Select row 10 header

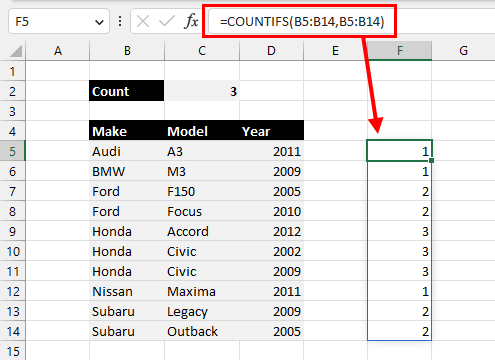(x=13, y=251)
